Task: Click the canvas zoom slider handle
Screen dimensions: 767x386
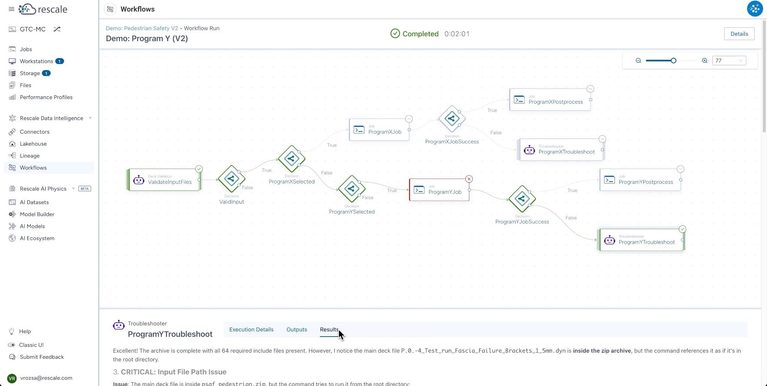Action: tap(674, 61)
